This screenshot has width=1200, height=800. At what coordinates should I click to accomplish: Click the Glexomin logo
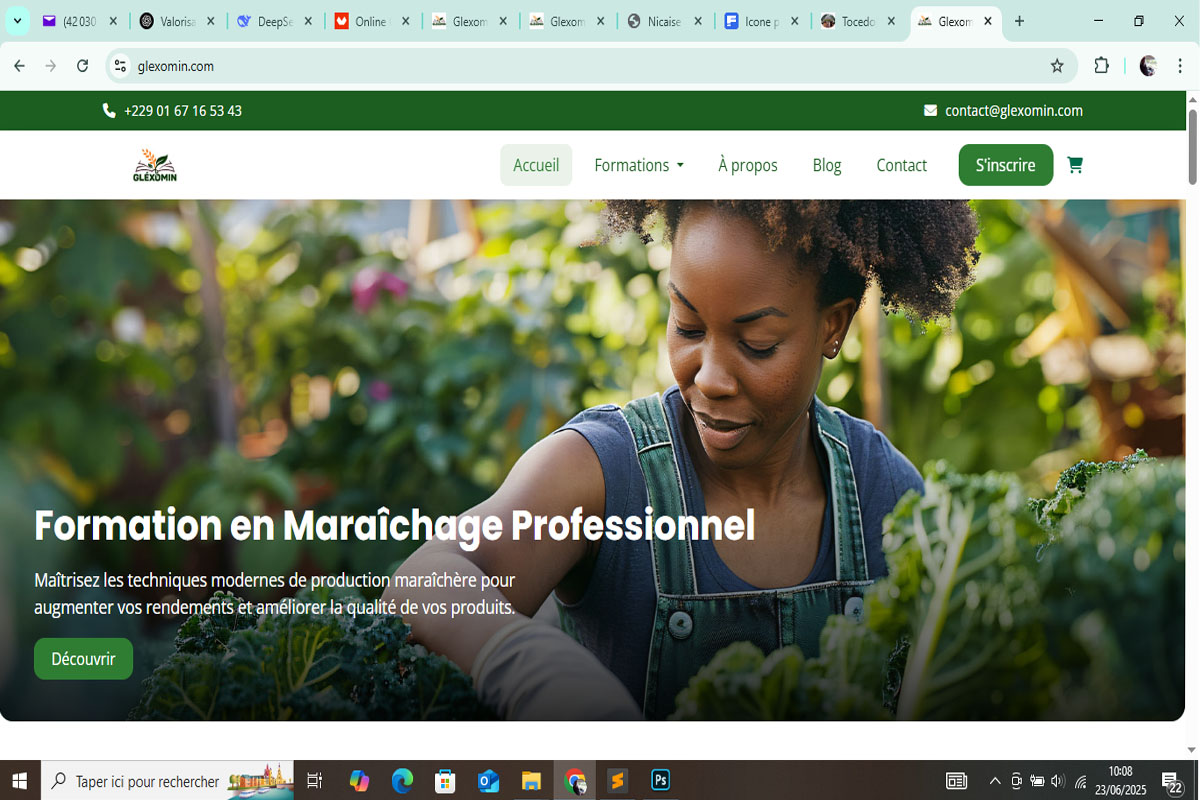155,165
